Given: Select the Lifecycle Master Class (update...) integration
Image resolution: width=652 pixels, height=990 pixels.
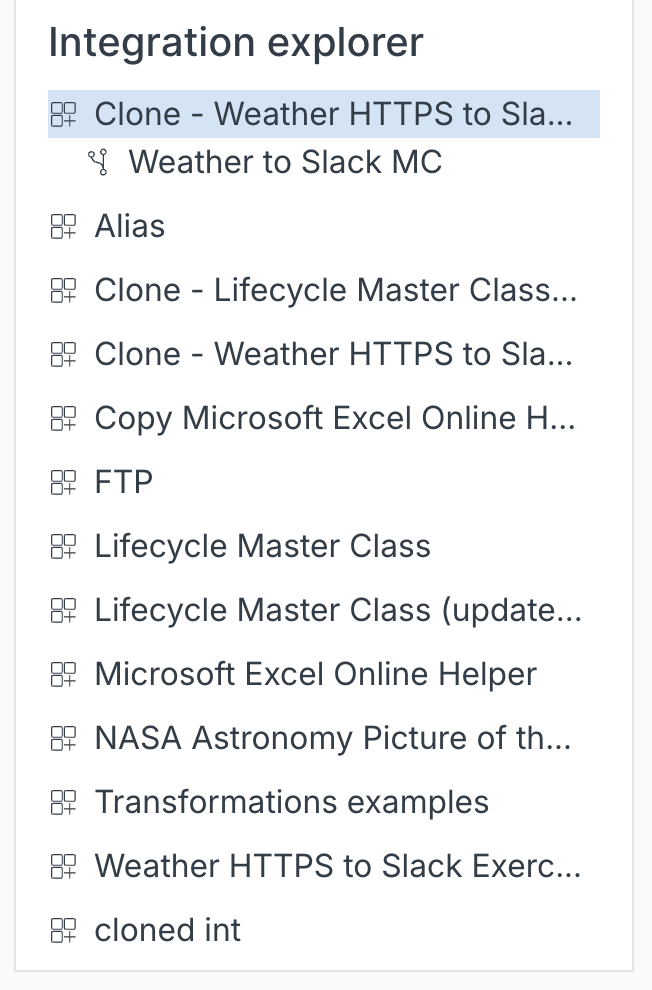Looking at the screenshot, I should click(337, 611).
